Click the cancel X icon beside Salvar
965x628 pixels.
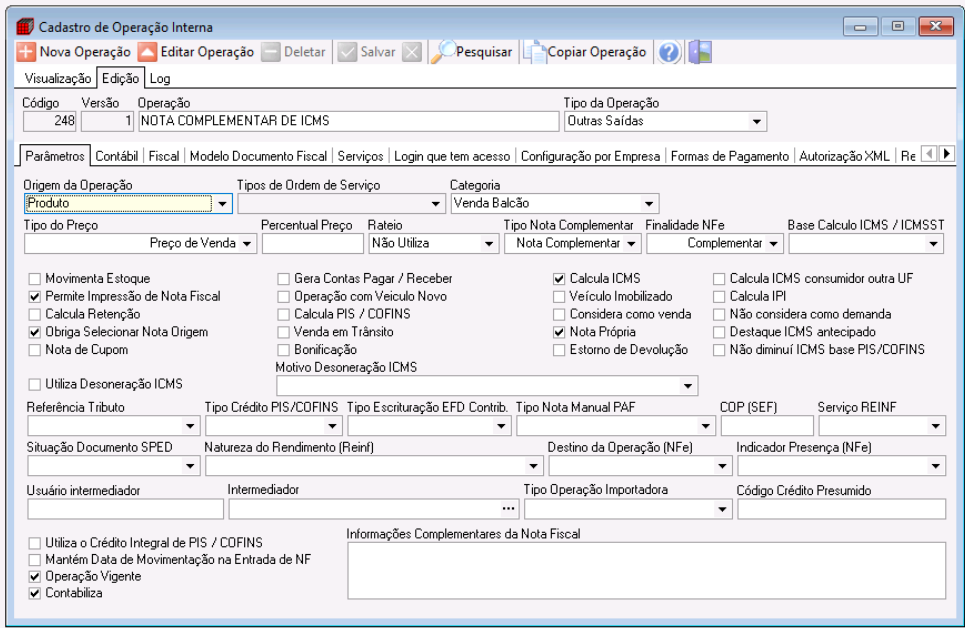point(412,52)
